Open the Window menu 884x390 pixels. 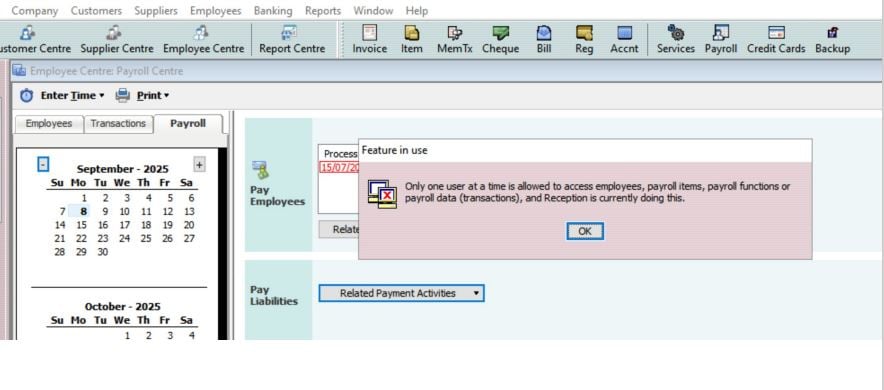click(x=373, y=11)
